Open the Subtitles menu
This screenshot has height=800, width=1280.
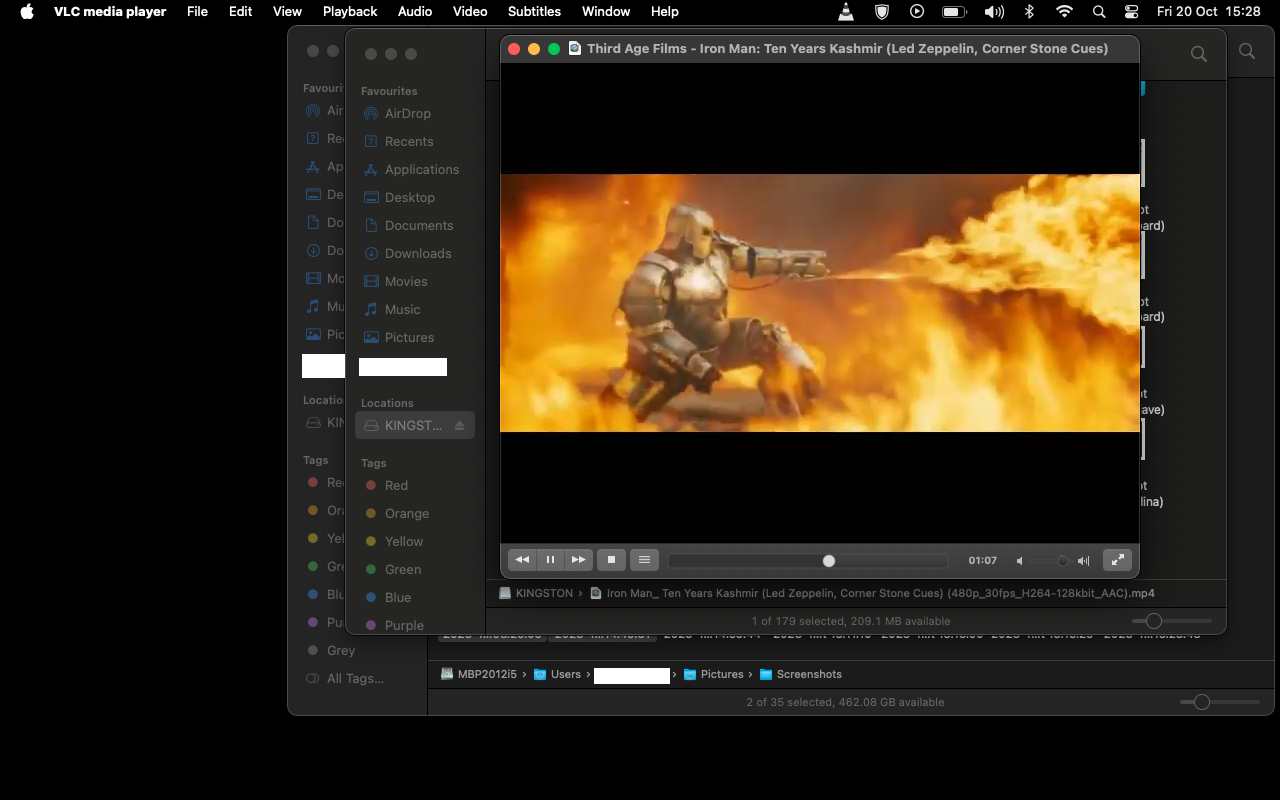pos(534,12)
